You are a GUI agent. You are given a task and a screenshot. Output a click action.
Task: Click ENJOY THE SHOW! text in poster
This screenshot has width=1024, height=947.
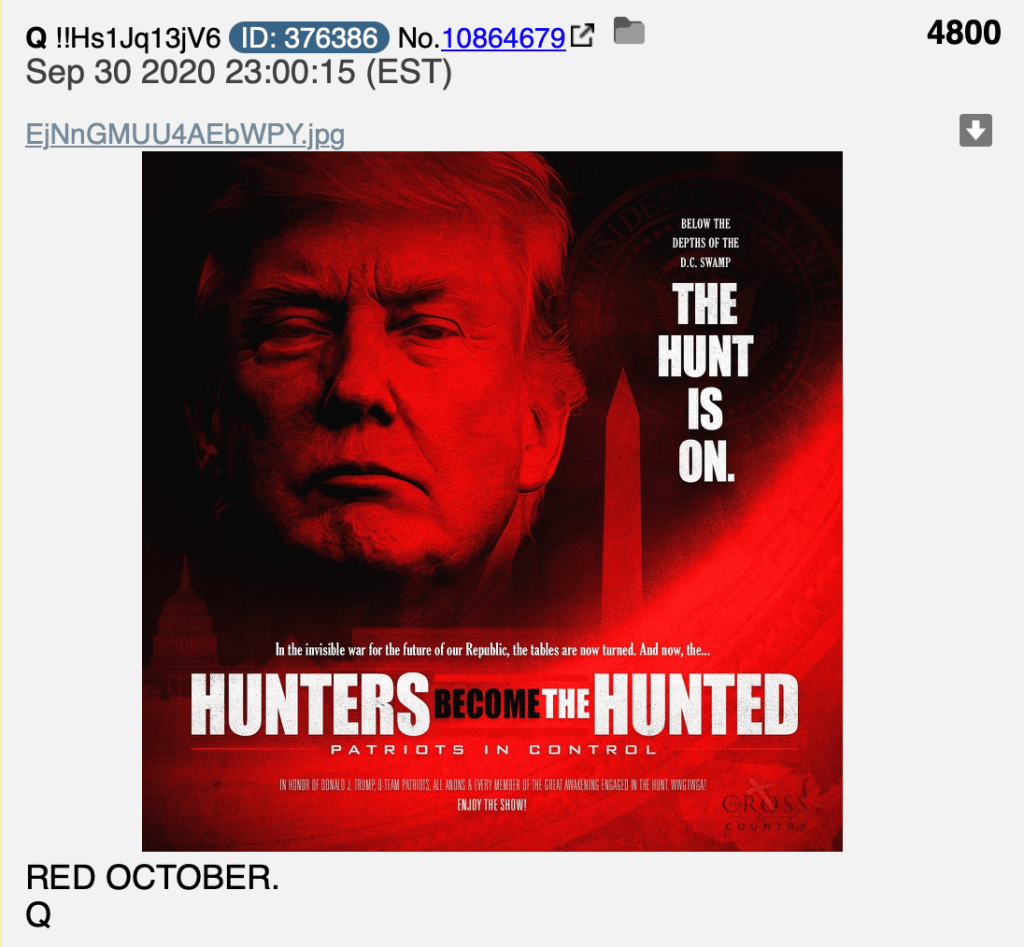coord(492,805)
